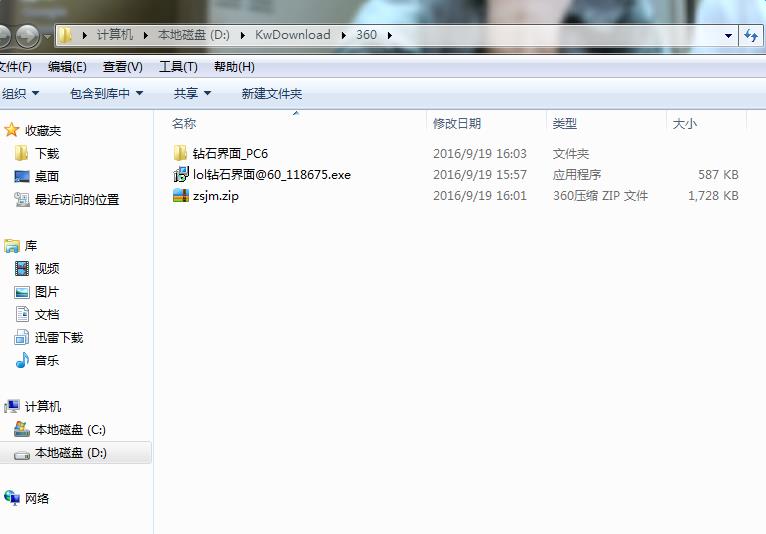Sort by 修改日期 column header

pyautogui.click(x=457, y=124)
